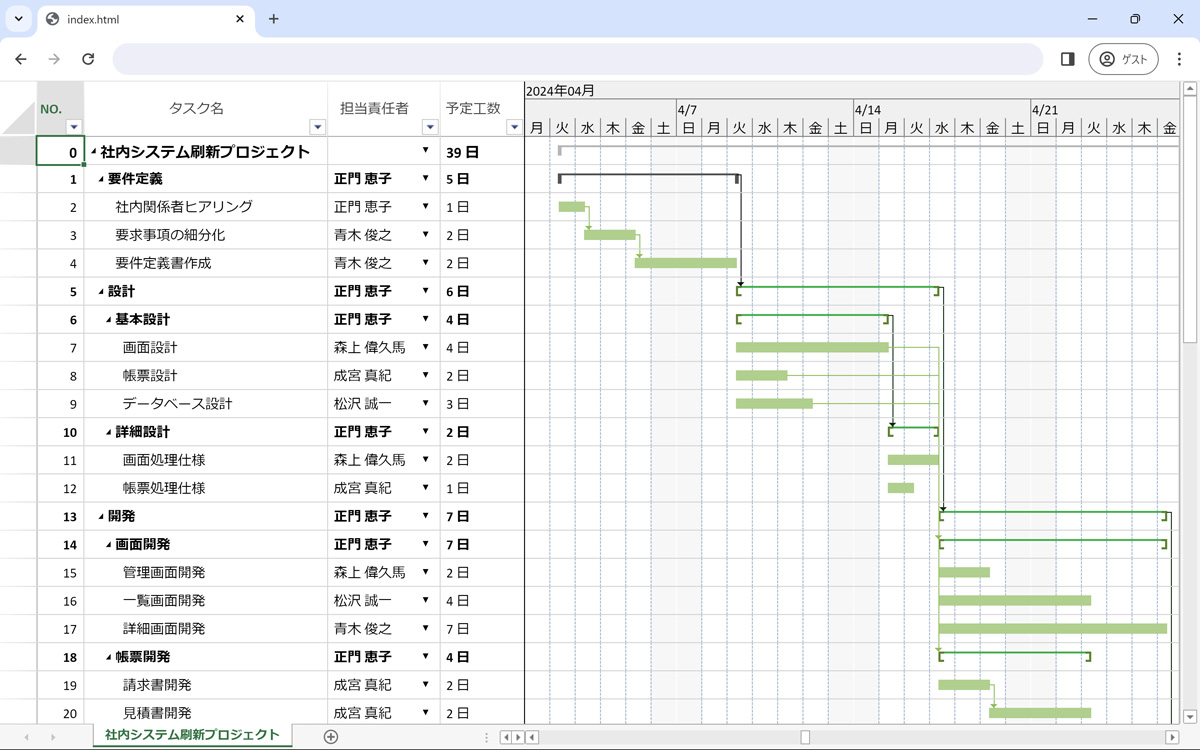This screenshot has width=1200, height=750.
Task: Click the browser back arrow icon
Action: point(20,59)
